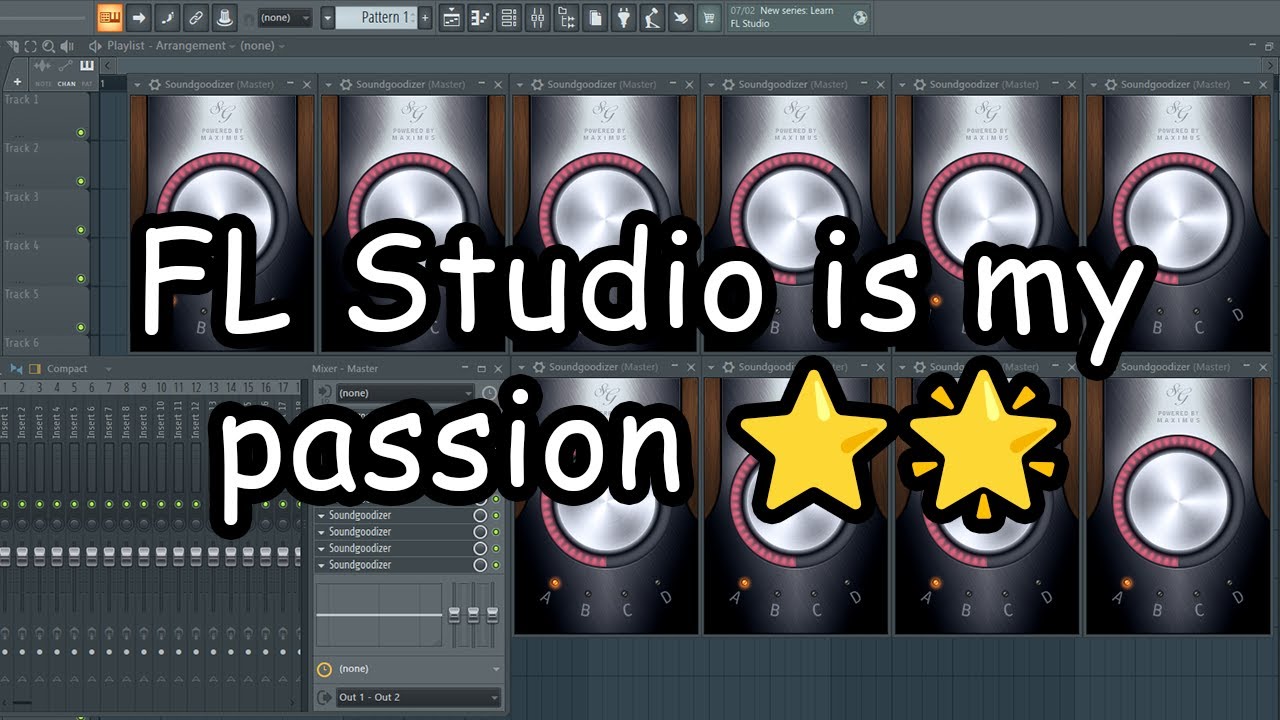Viewport: 1280px width, 720px height.
Task: Click the Pattern 1 name field
Action: point(377,18)
